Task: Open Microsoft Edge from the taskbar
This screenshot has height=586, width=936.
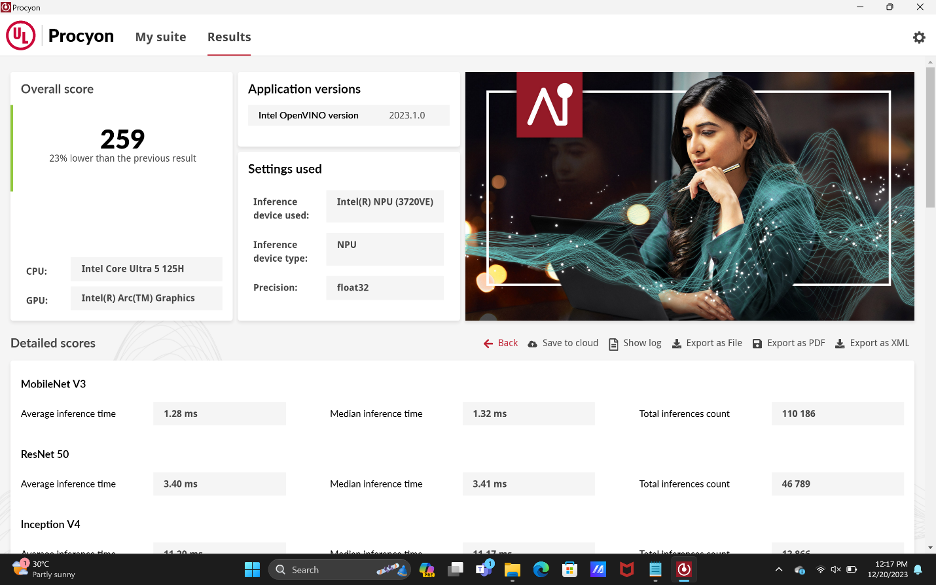Action: point(541,569)
